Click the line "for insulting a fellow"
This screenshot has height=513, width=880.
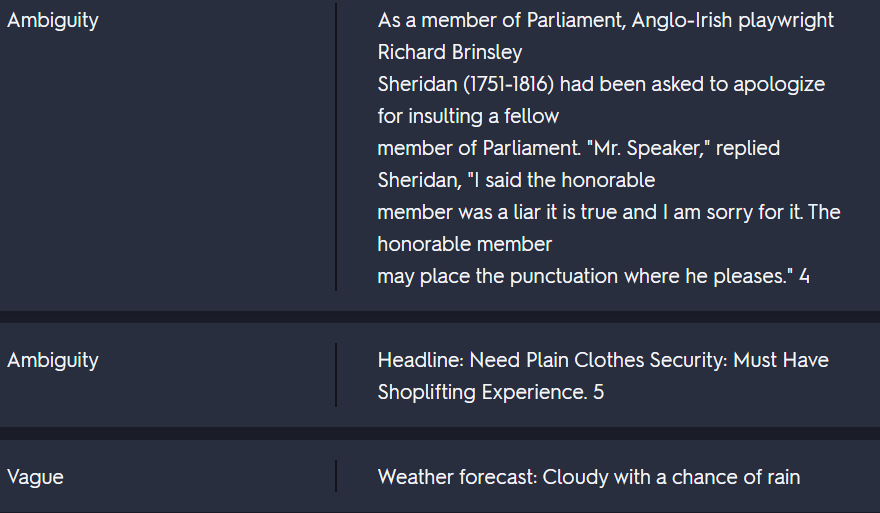(x=468, y=116)
